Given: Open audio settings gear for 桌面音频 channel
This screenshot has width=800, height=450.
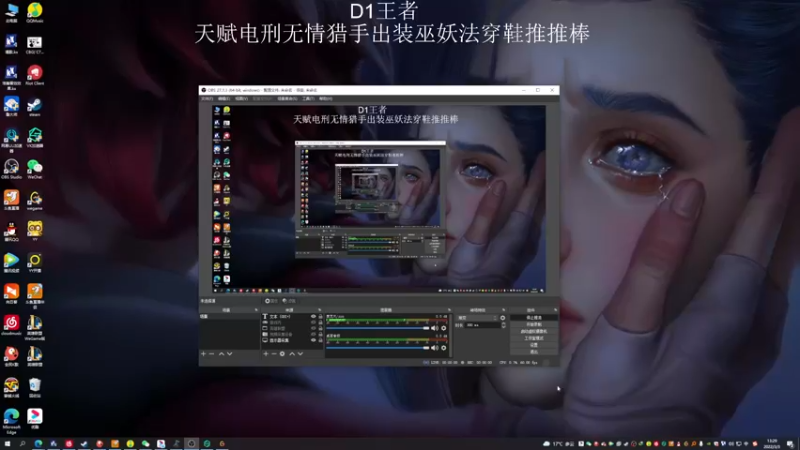Looking at the screenshot, I should point(444,348).
